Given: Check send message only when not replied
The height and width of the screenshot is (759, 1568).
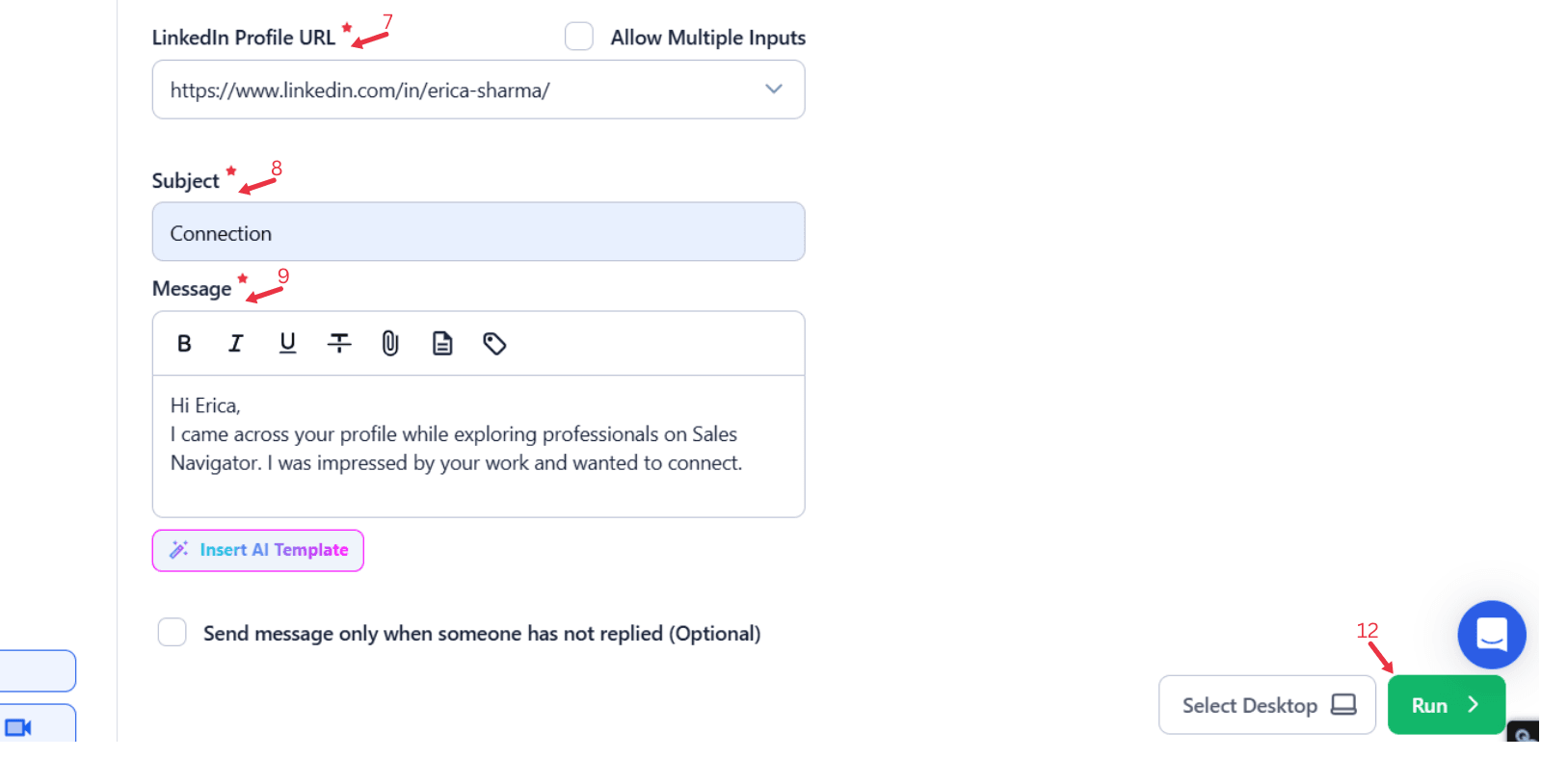Looking at the screenshot, I should click(x=172, y=632).
